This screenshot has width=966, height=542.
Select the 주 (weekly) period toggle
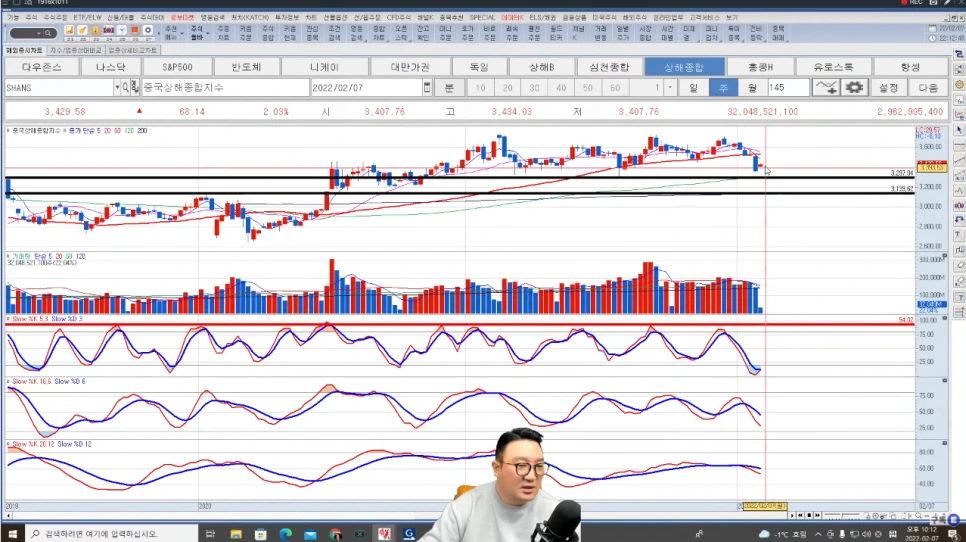(x=723, y=88)
